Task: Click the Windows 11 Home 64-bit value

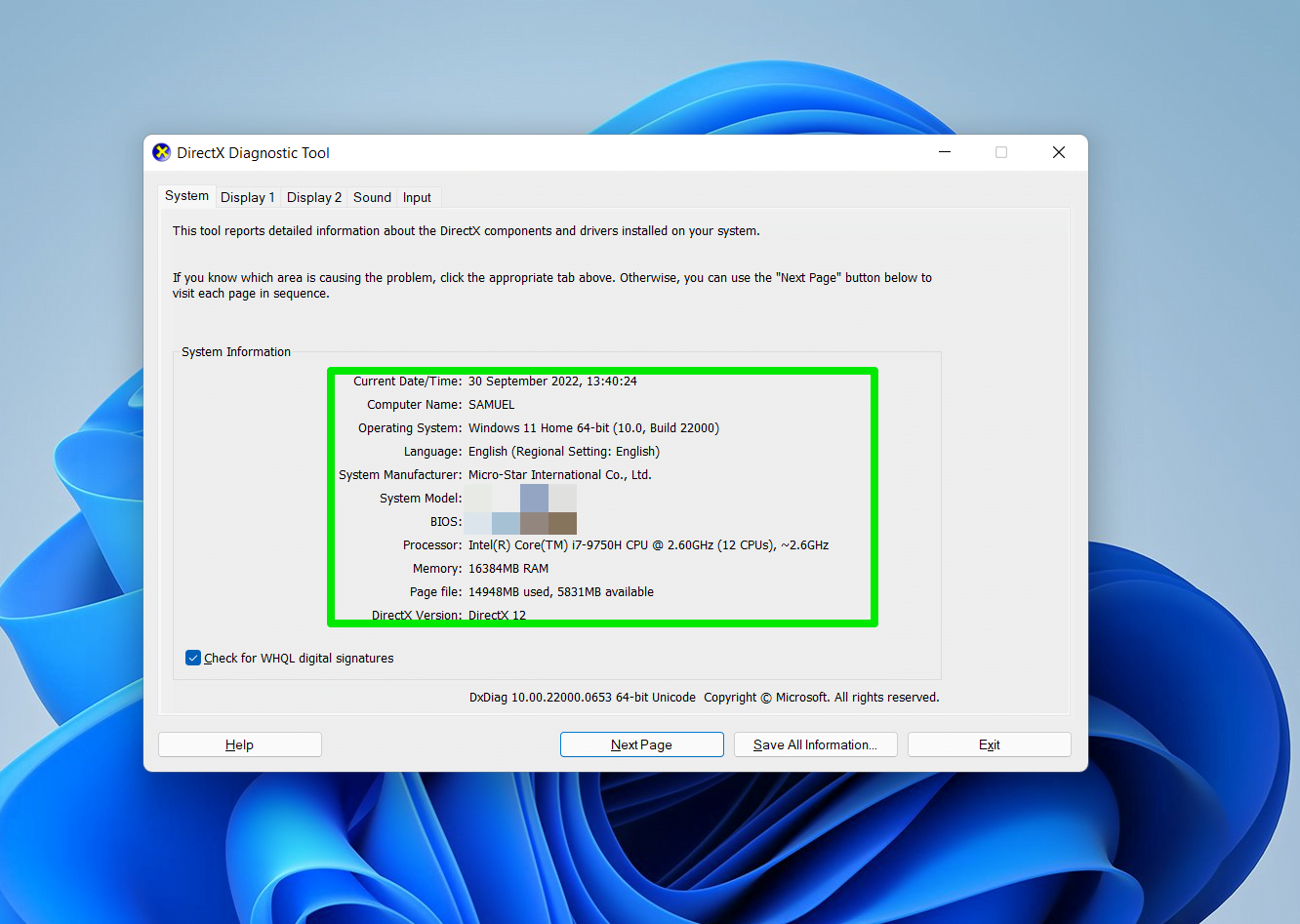Action: tap(593, 428)
